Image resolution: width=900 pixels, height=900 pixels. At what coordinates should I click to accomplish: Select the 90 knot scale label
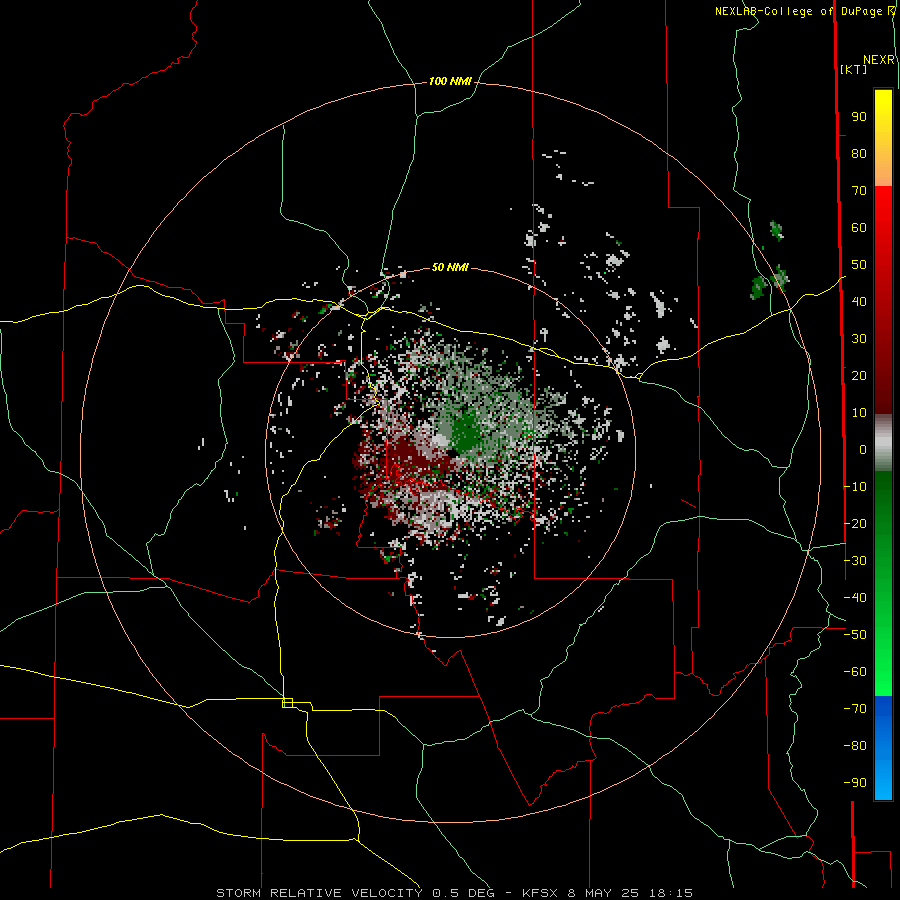click(859, 117)
